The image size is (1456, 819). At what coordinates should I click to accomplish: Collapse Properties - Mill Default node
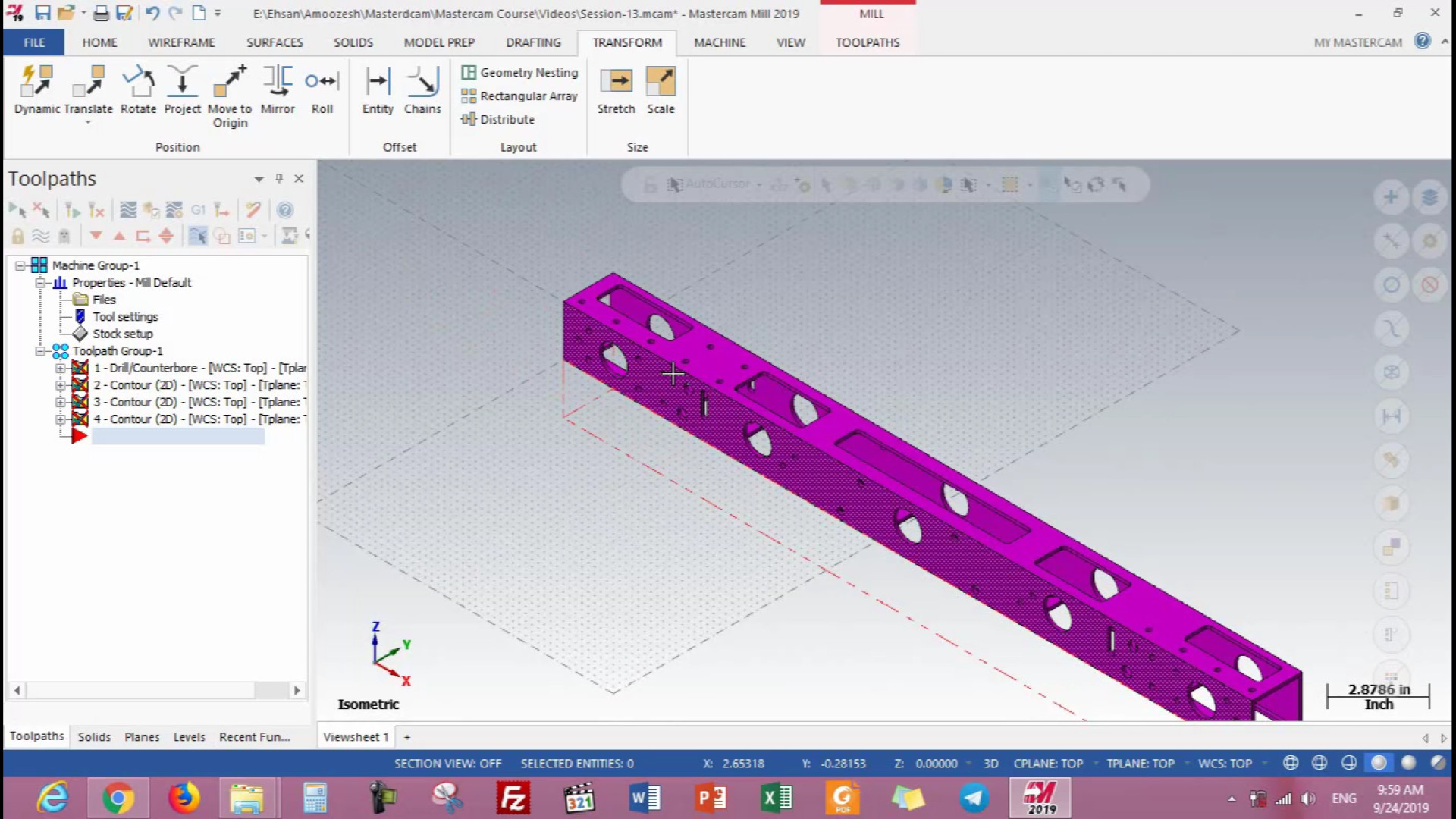pyautogui.click(x=40, y=282)
